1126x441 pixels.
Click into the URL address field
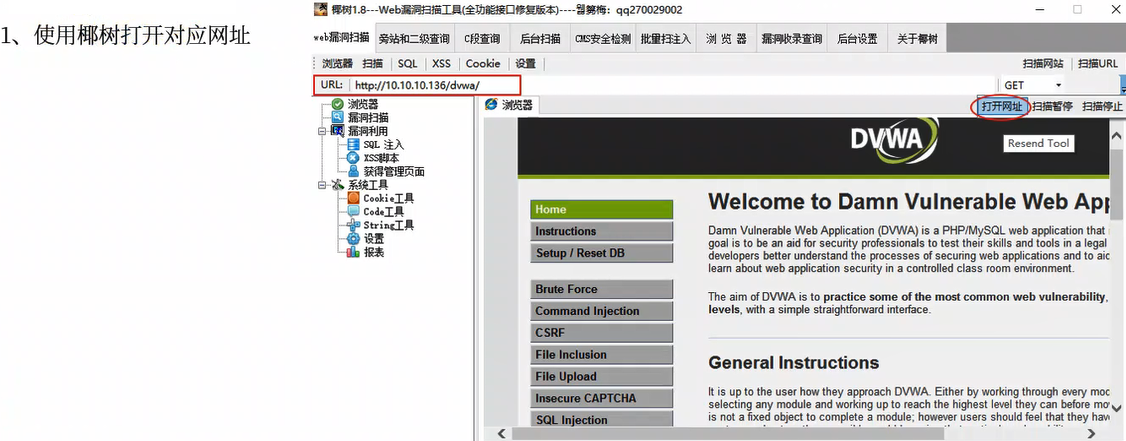[674, 85]
